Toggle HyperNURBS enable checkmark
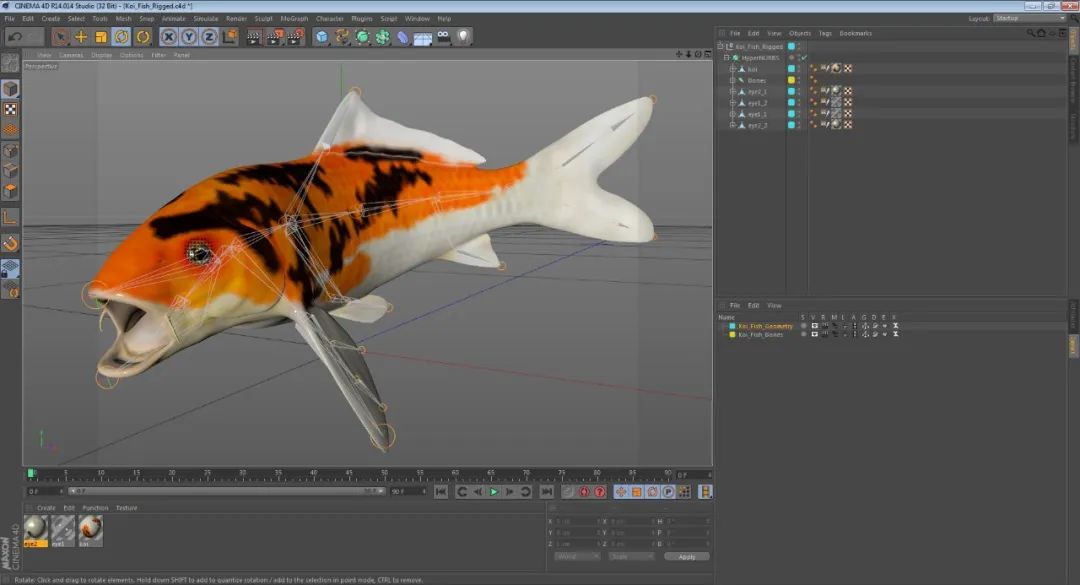 (x=804, y=58)
